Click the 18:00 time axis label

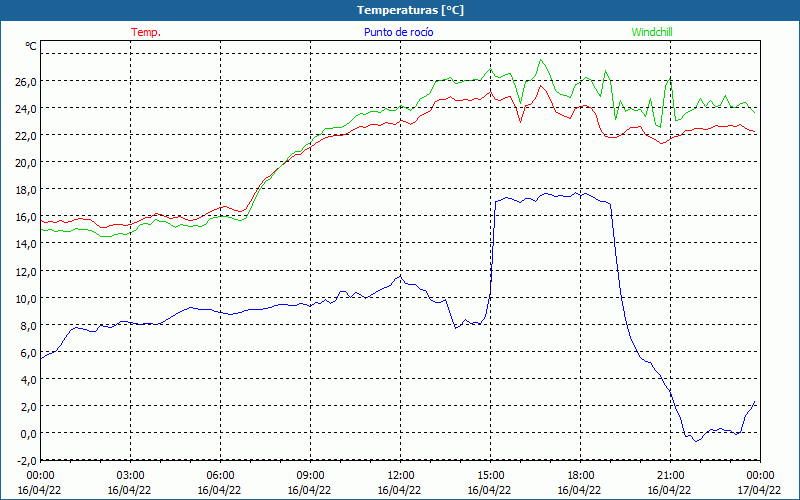point(580,476)
